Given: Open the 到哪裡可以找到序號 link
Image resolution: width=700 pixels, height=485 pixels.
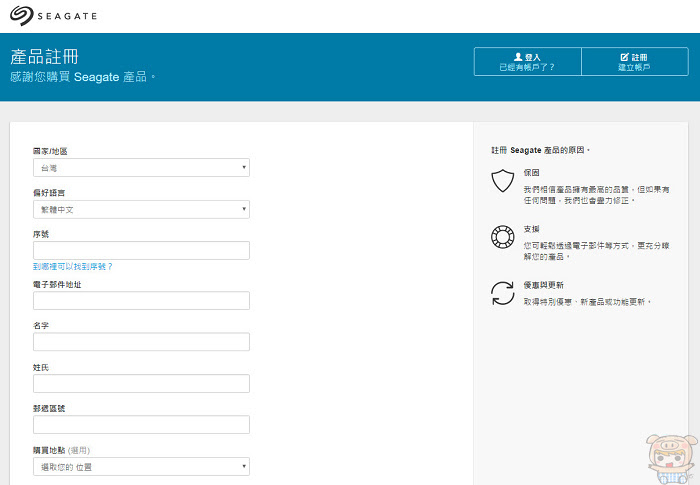Looking at the screenshot, I should [x=73, y=266].
